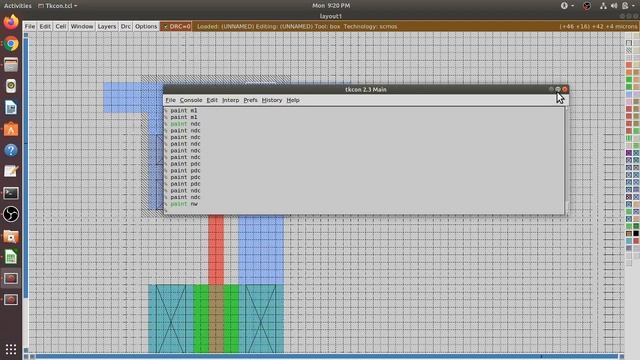The image size is (640, 360).
Task: Open LibreOffice Writer from the dock
Action: pos(11,107)
